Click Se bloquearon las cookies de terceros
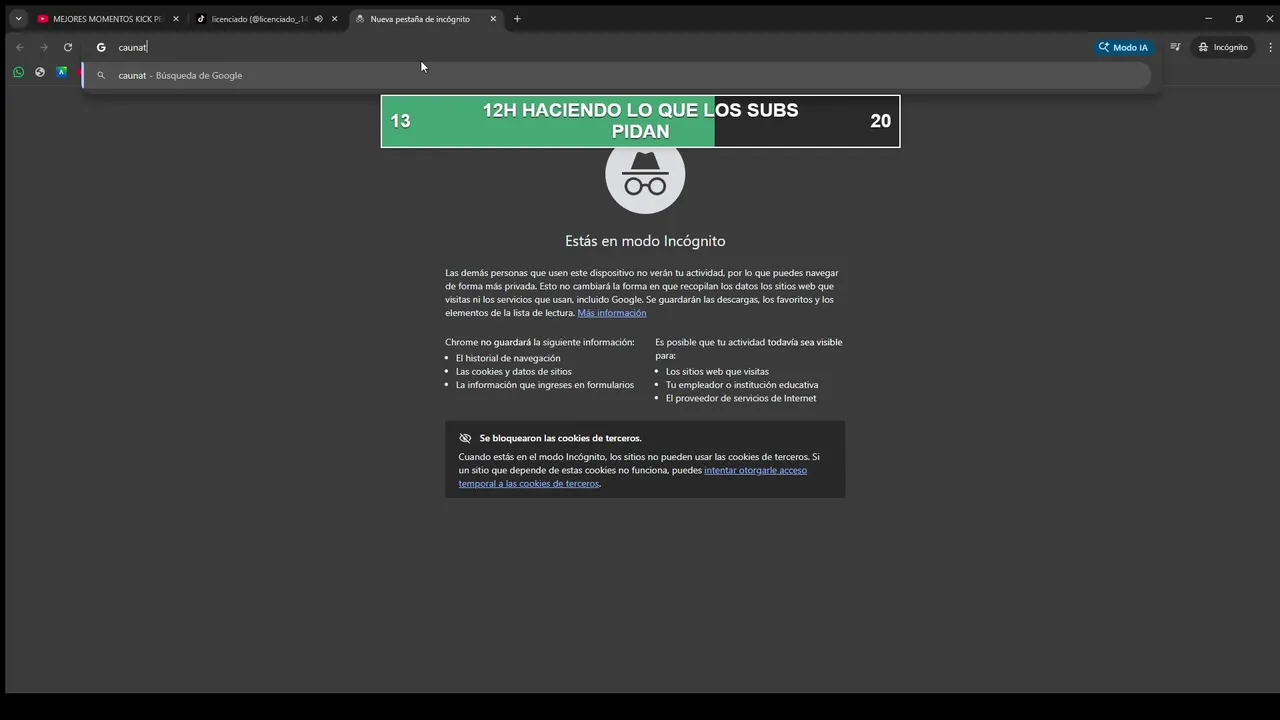This screenshot has width=1280, height=720. pyautogui.click(x=560, y=438)
